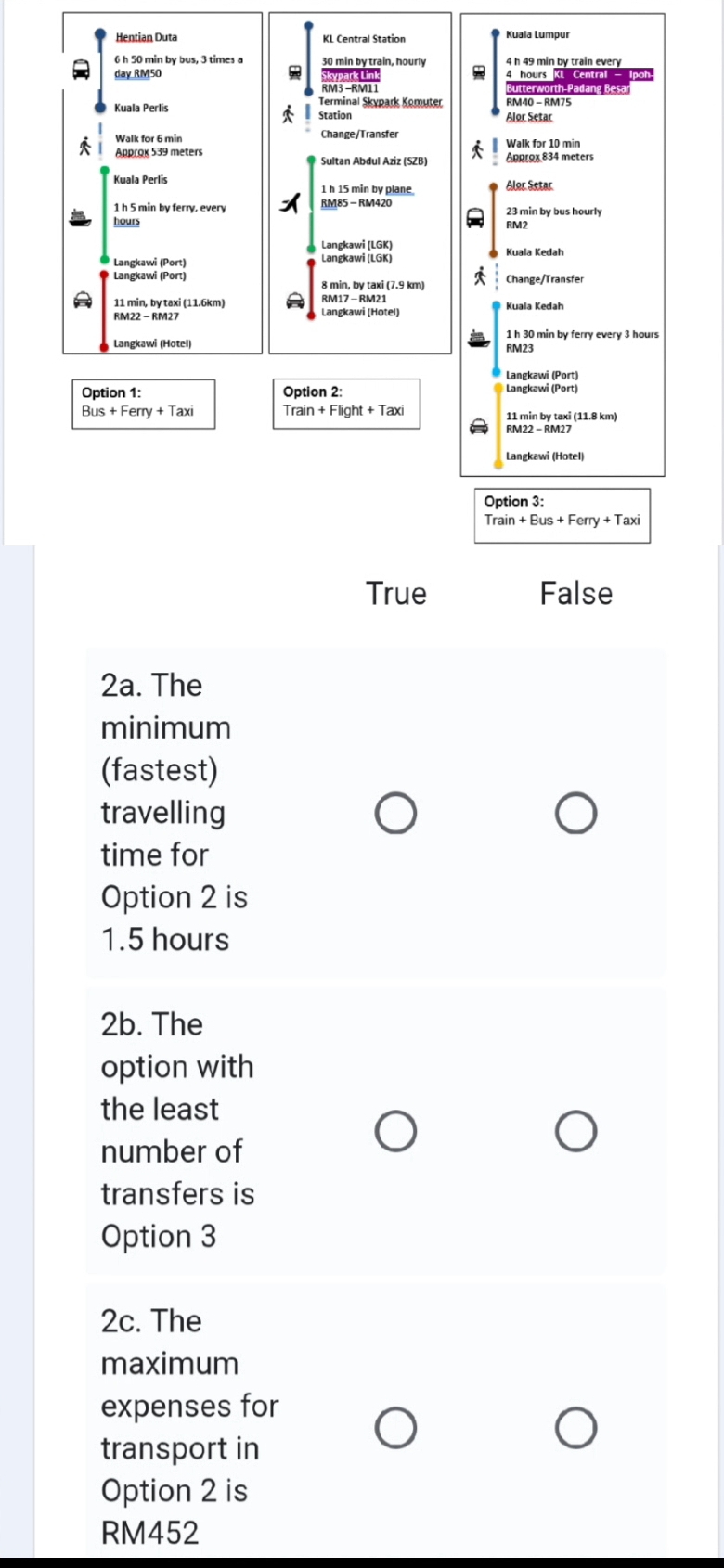The width and height of the screenshot is (724, 1568).
Task: Click the train icon in Option 2
Action: pyautogui.click(x=294, y=71)
